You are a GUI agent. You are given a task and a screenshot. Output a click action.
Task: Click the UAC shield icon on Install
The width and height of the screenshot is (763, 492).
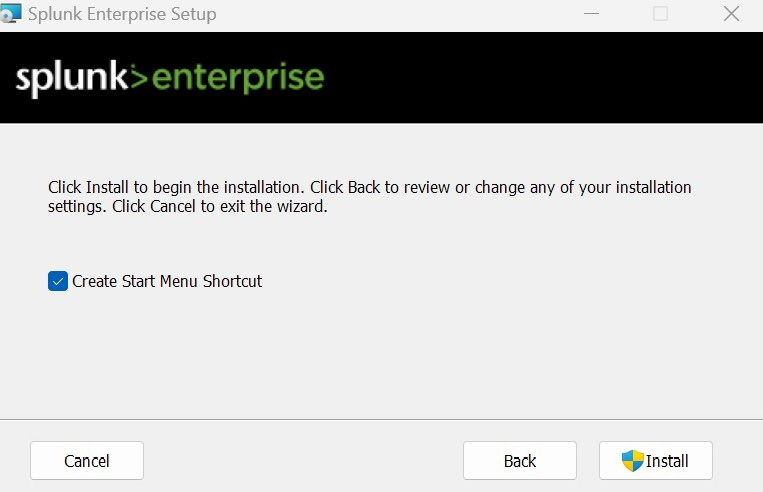(633, 460)
